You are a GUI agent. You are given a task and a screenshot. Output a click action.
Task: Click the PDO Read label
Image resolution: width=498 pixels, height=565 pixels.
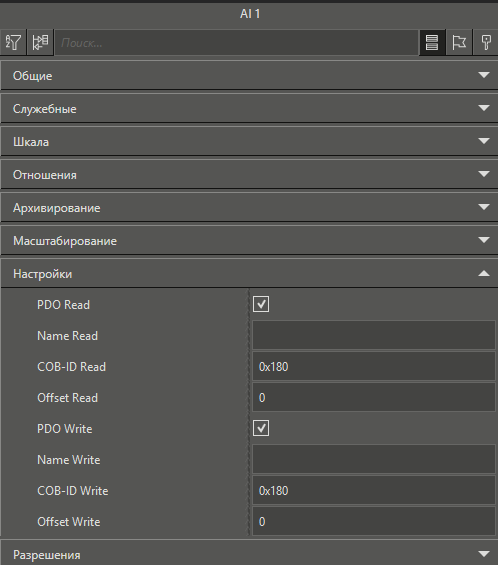pyautogui.click(x=63, y=305)
